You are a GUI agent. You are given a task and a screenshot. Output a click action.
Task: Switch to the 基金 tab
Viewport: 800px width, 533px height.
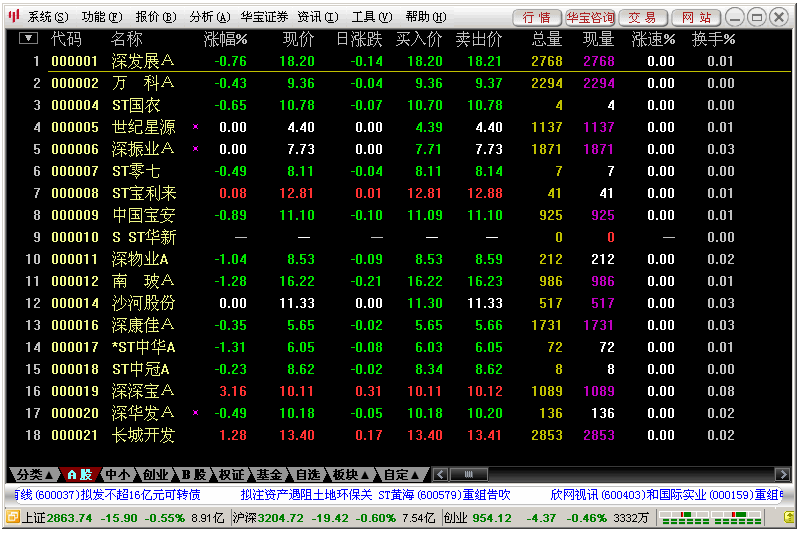pyautogui.click(x=269, y=475)
